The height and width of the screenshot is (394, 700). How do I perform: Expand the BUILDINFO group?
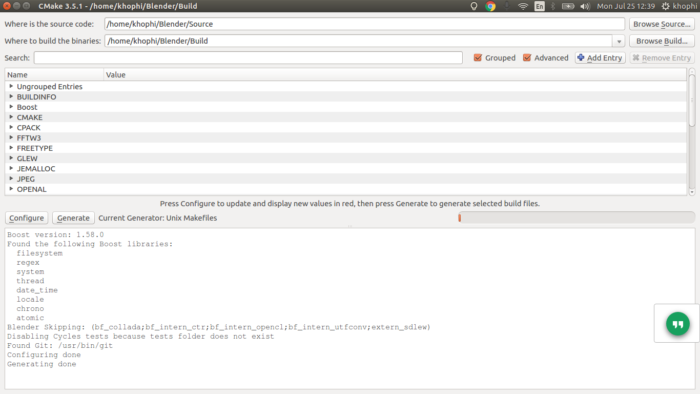point(11,96)
